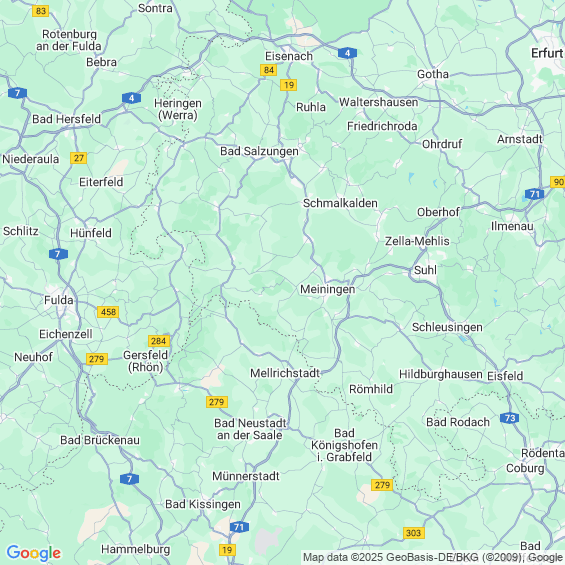Screen dimensions: 565x565
Task: Select the Erfurt city label
Action: tap(547, 53)
